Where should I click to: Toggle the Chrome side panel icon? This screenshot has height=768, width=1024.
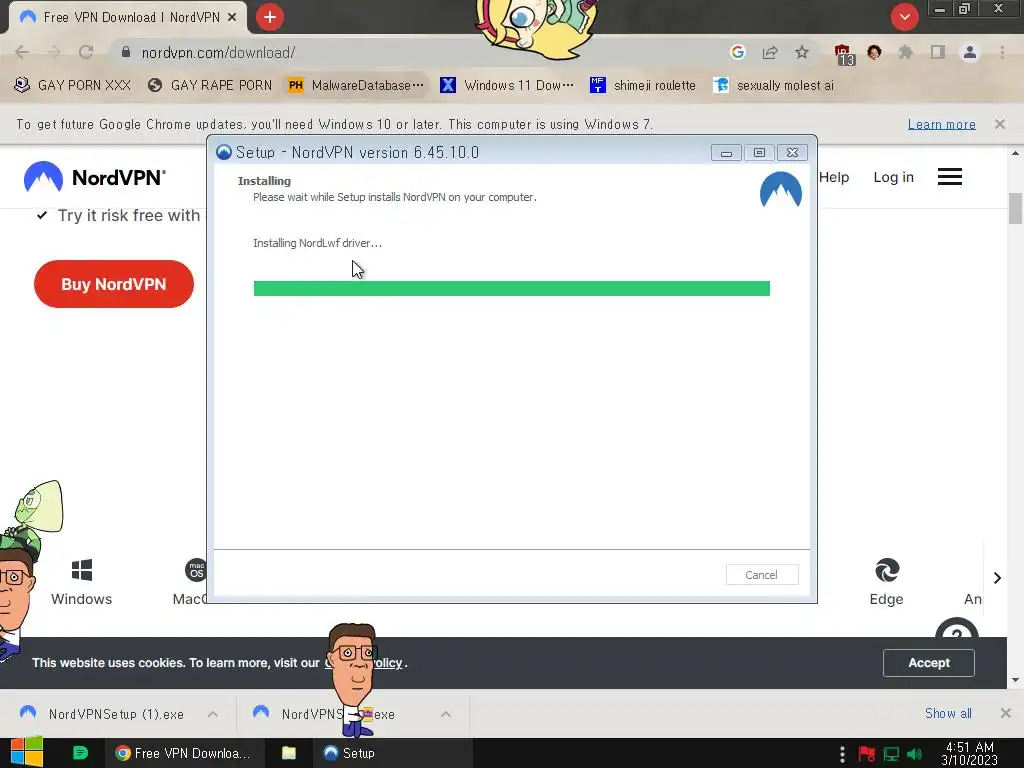pyautogui.click(x=938, y=52)
